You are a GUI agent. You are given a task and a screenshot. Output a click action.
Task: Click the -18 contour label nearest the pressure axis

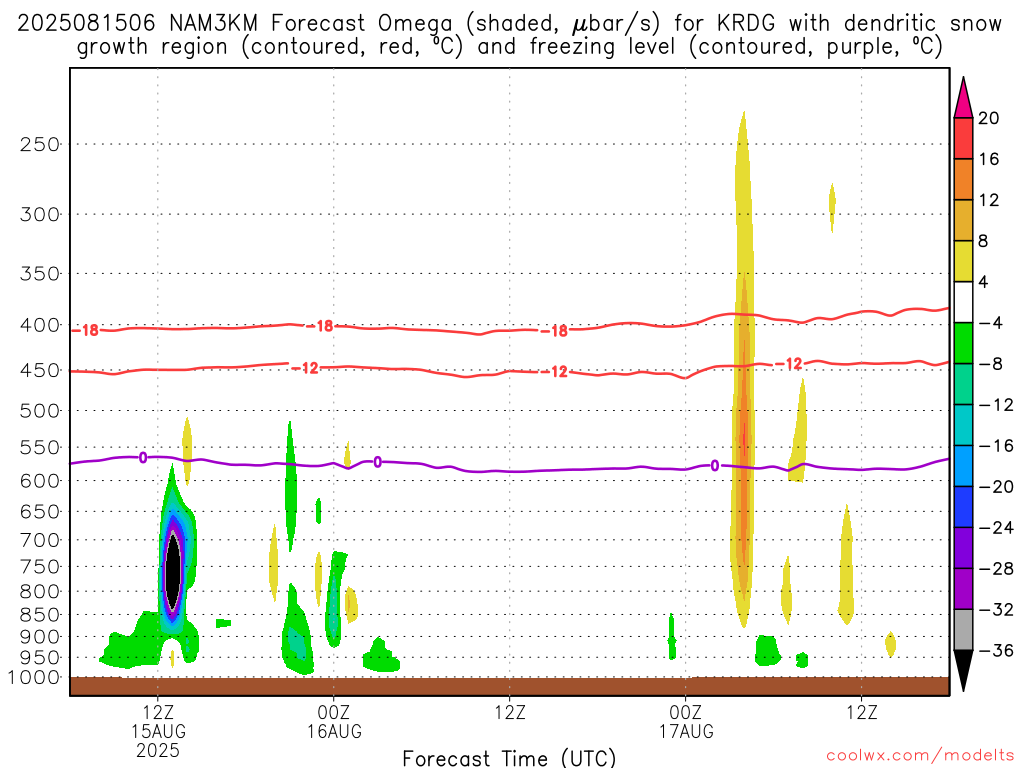point(86,330)
